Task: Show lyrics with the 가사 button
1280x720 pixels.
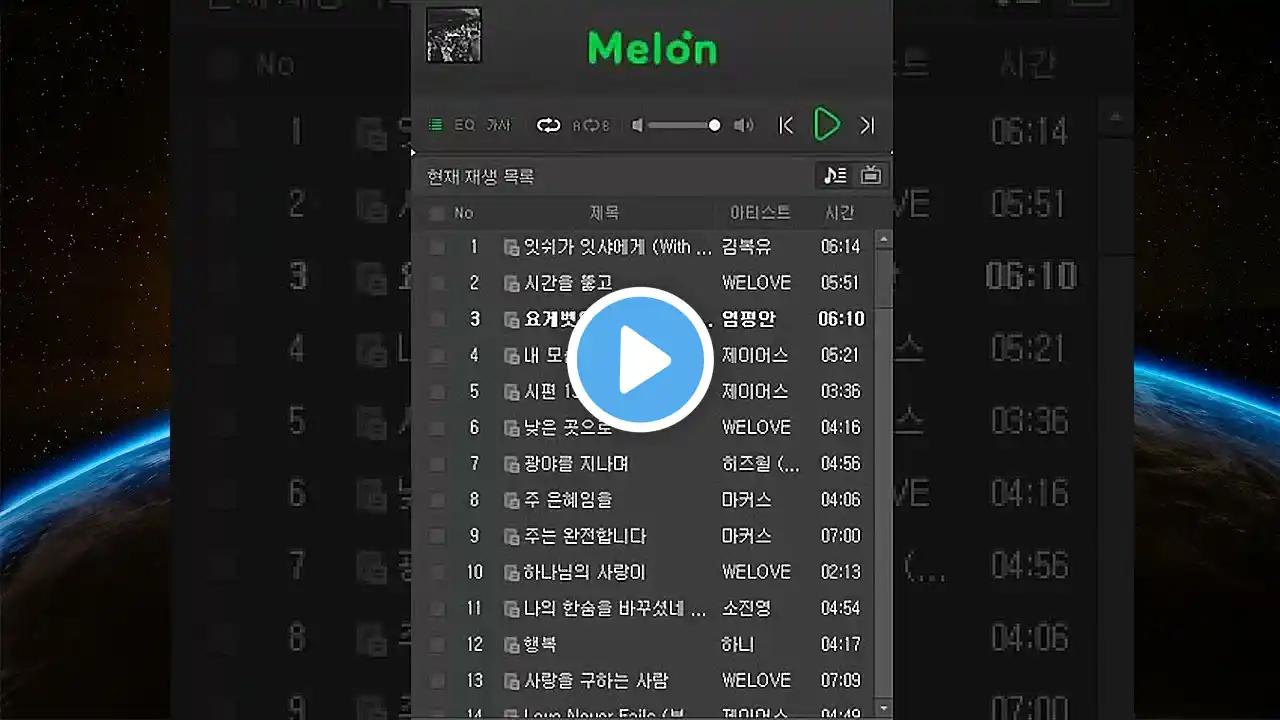Action: 498,125
